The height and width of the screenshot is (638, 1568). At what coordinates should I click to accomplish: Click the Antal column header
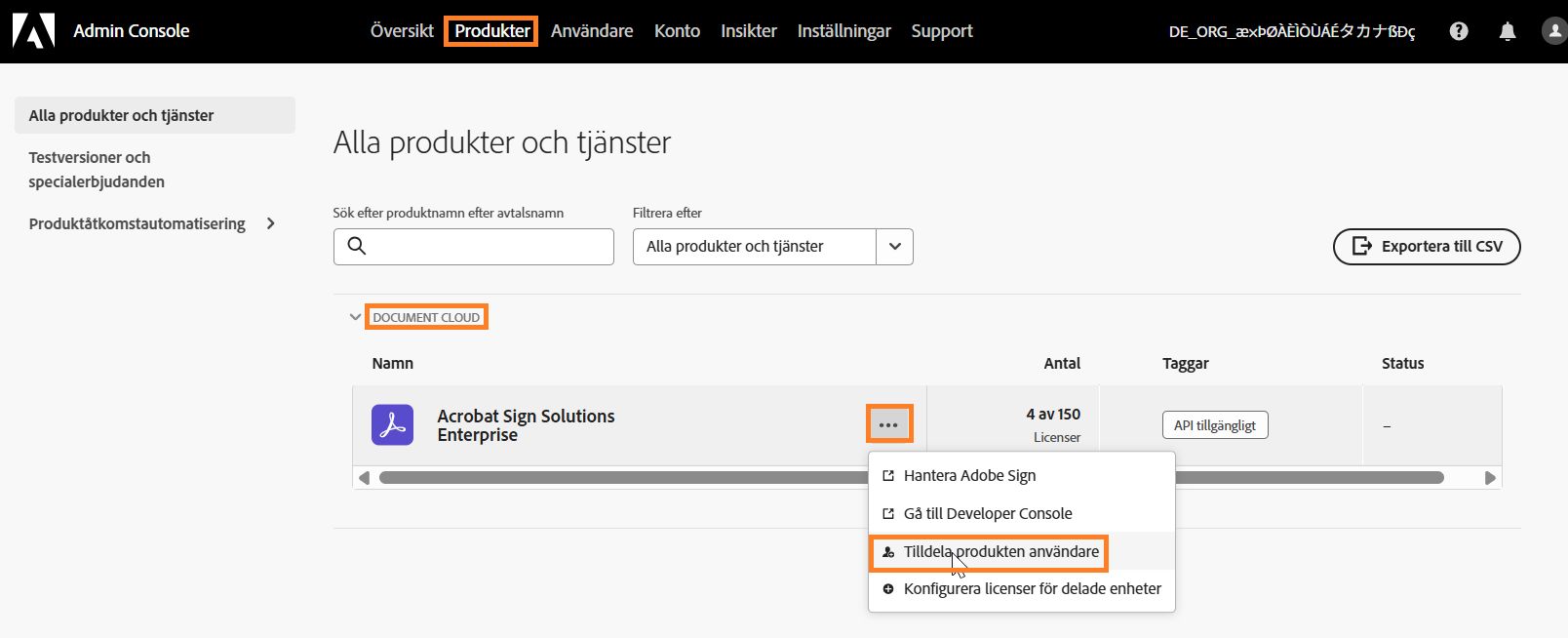[1062, 364]
